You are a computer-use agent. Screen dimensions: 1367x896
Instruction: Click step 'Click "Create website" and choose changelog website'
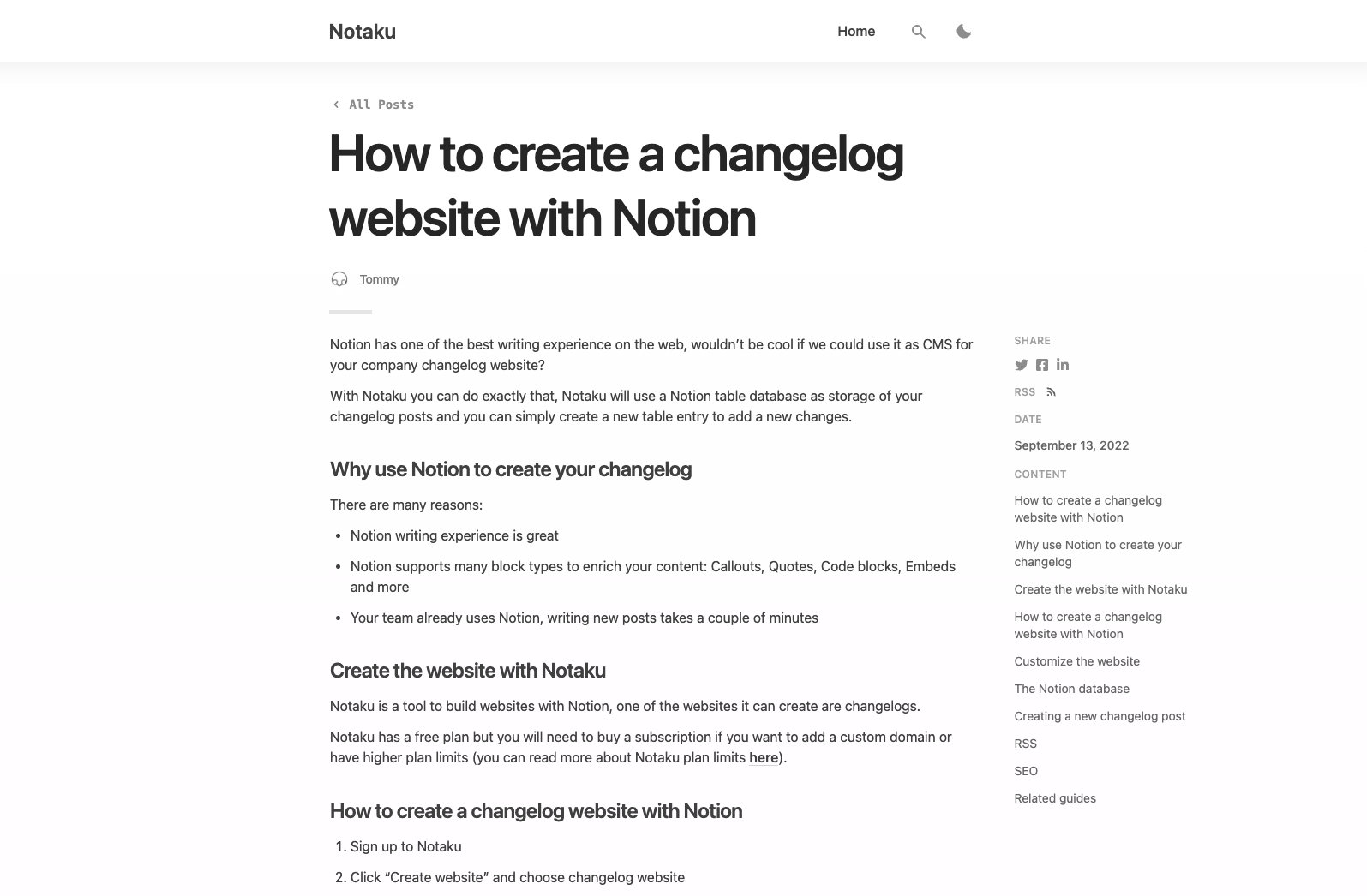click(518, 877)
